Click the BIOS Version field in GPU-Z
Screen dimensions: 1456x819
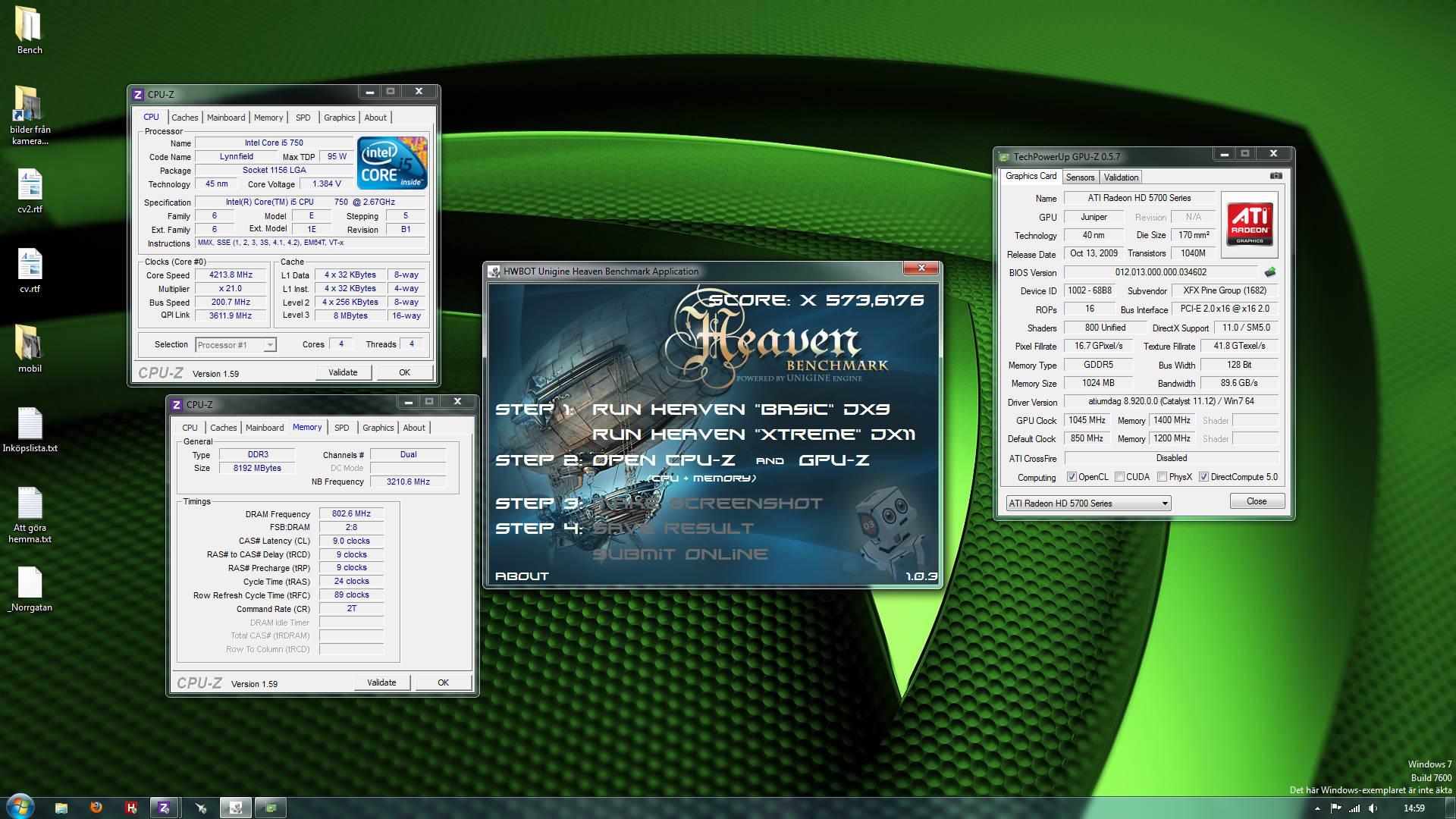pos(1160,272)
